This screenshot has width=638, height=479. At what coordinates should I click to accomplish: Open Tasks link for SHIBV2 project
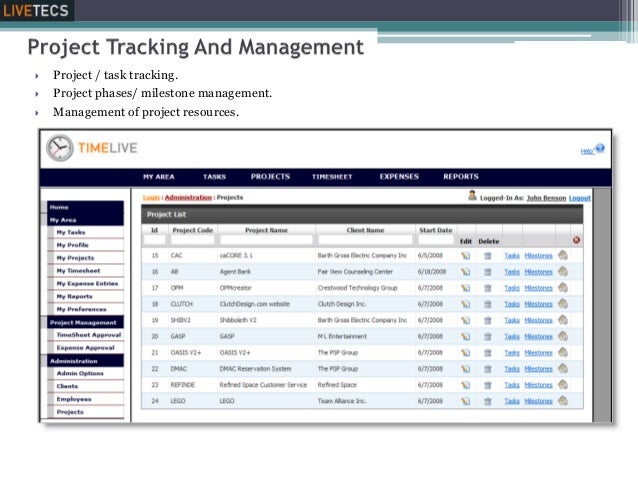pos(511,320)
